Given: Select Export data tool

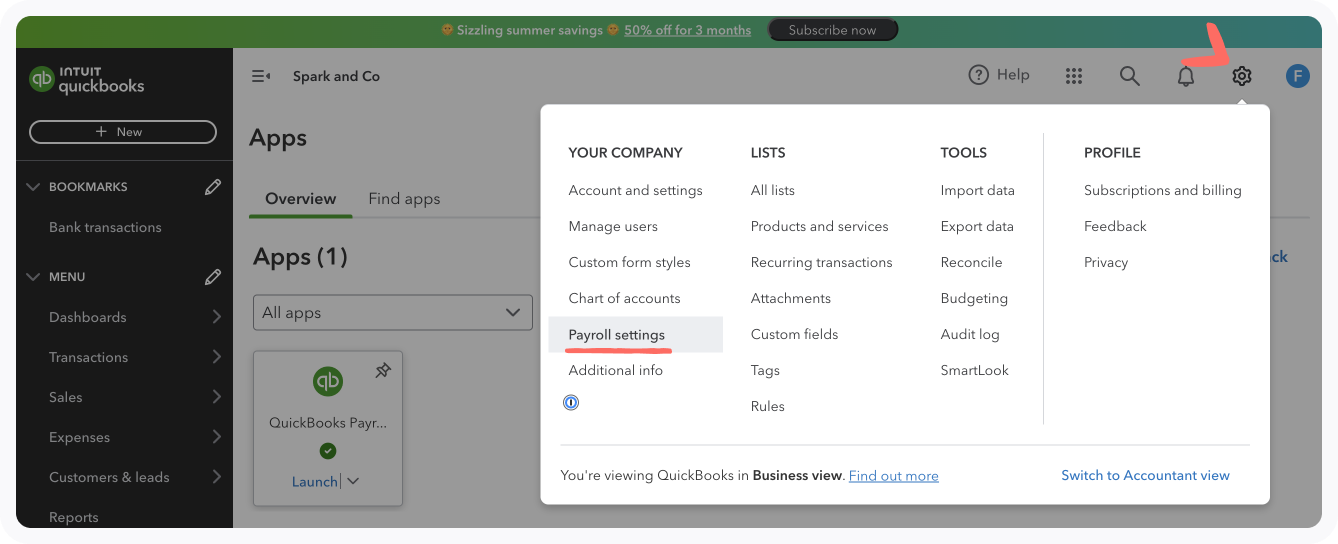Looking at the screenshot, I should click(977, 226).
